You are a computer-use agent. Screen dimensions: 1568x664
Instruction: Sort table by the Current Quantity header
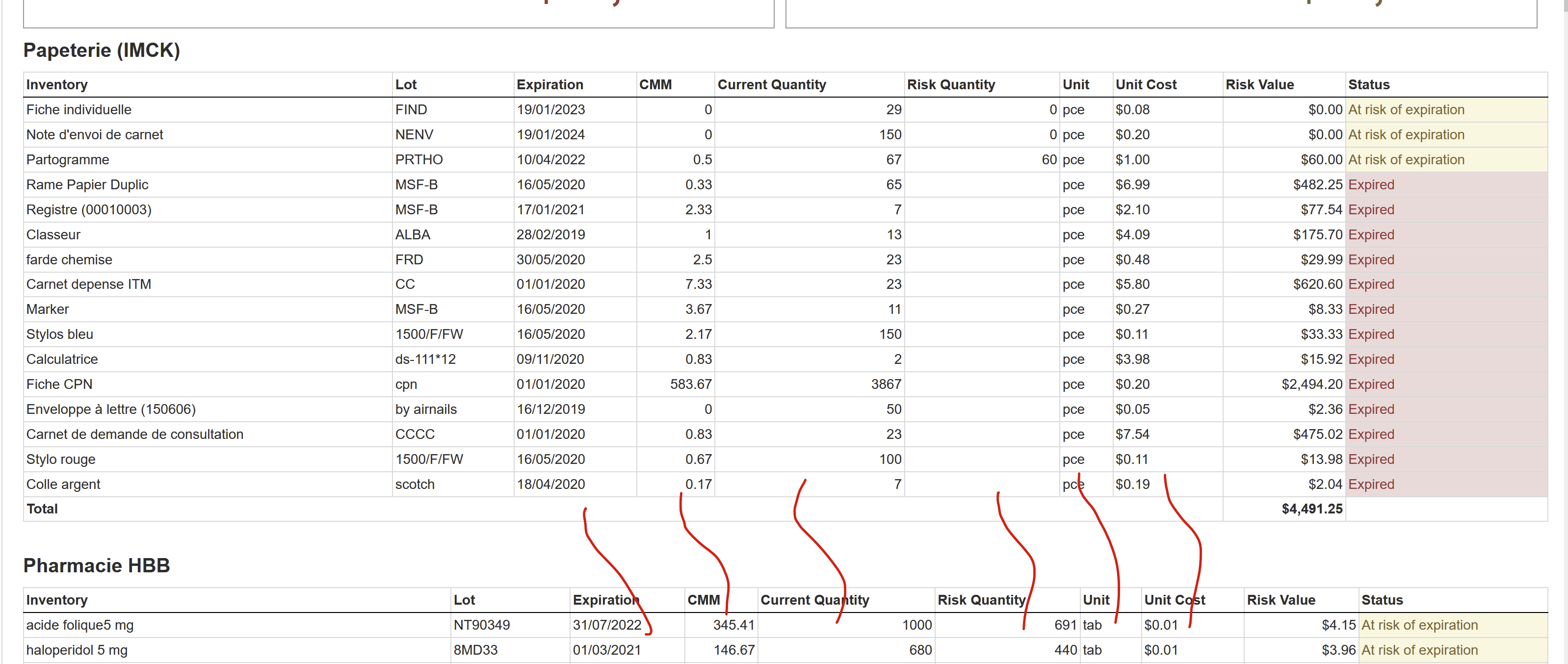tap(771, 85)
